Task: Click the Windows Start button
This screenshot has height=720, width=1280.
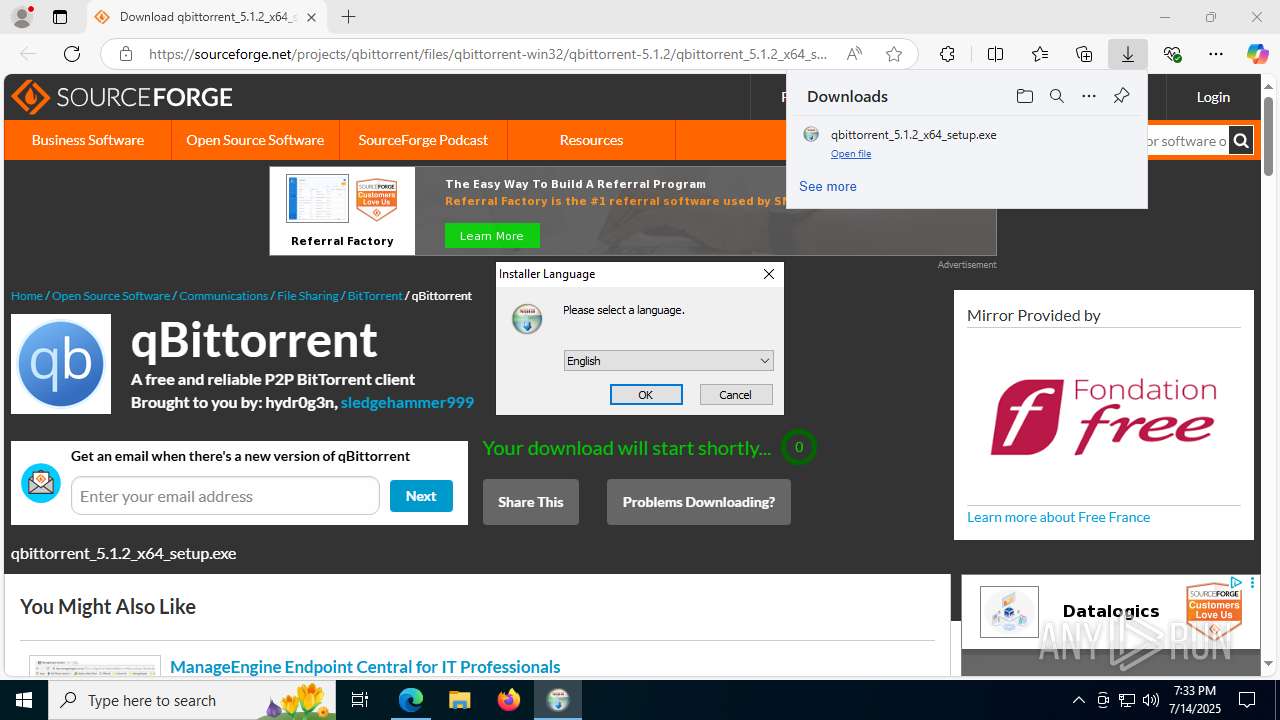Action: [x=24, y=700]
